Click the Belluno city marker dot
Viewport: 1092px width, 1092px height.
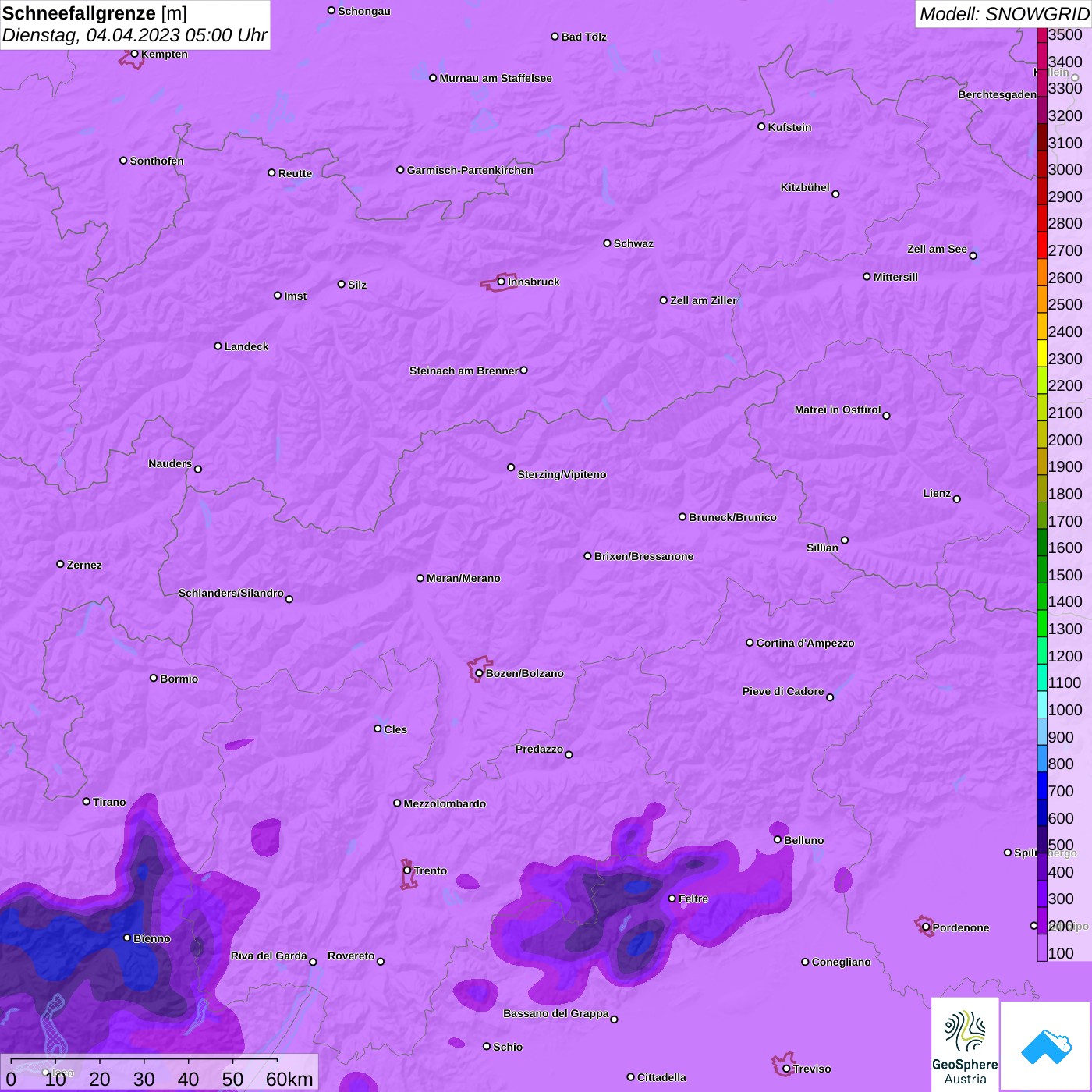click(x=778, y=839)
